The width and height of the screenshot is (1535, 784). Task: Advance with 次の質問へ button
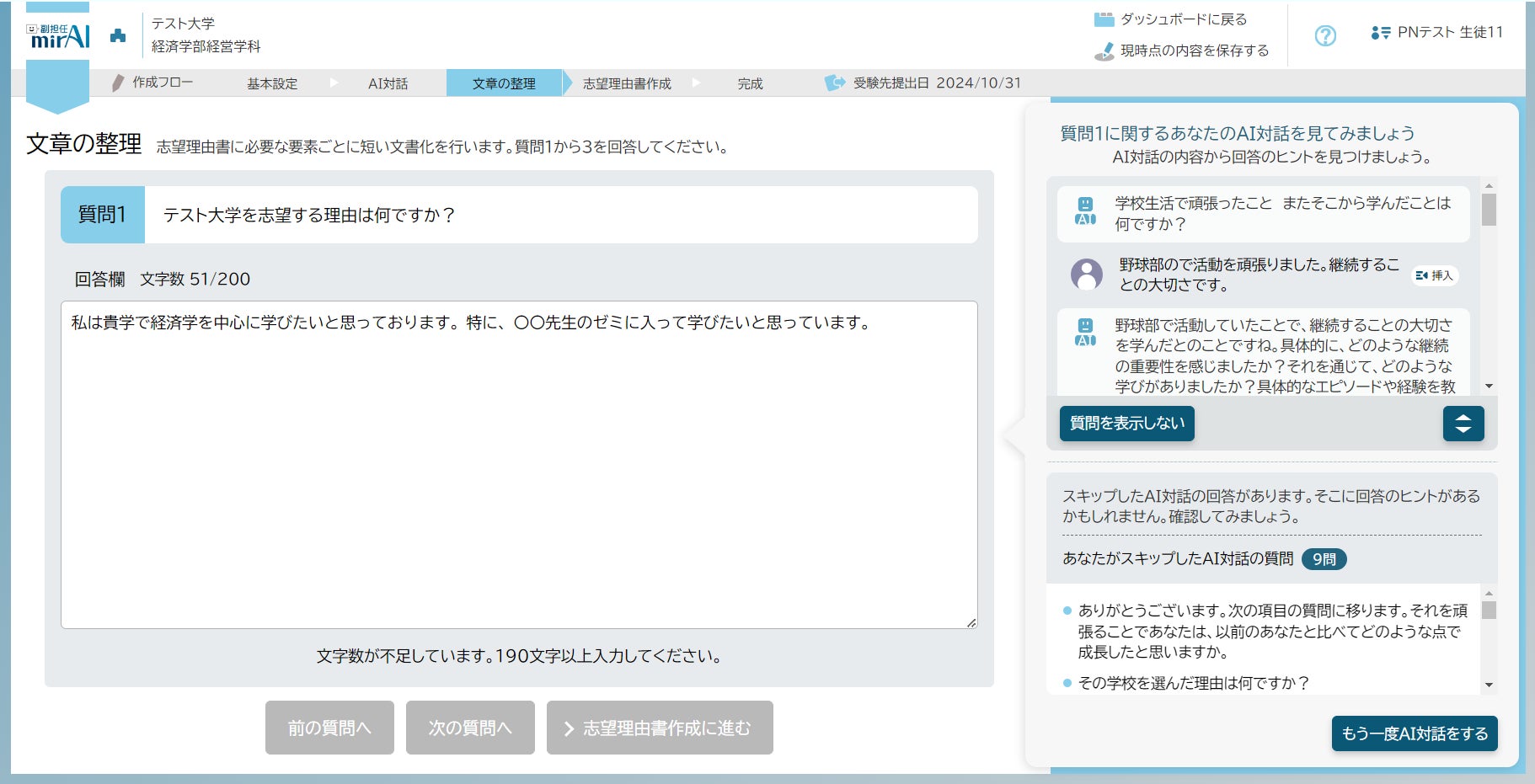(x=470, y=728)
